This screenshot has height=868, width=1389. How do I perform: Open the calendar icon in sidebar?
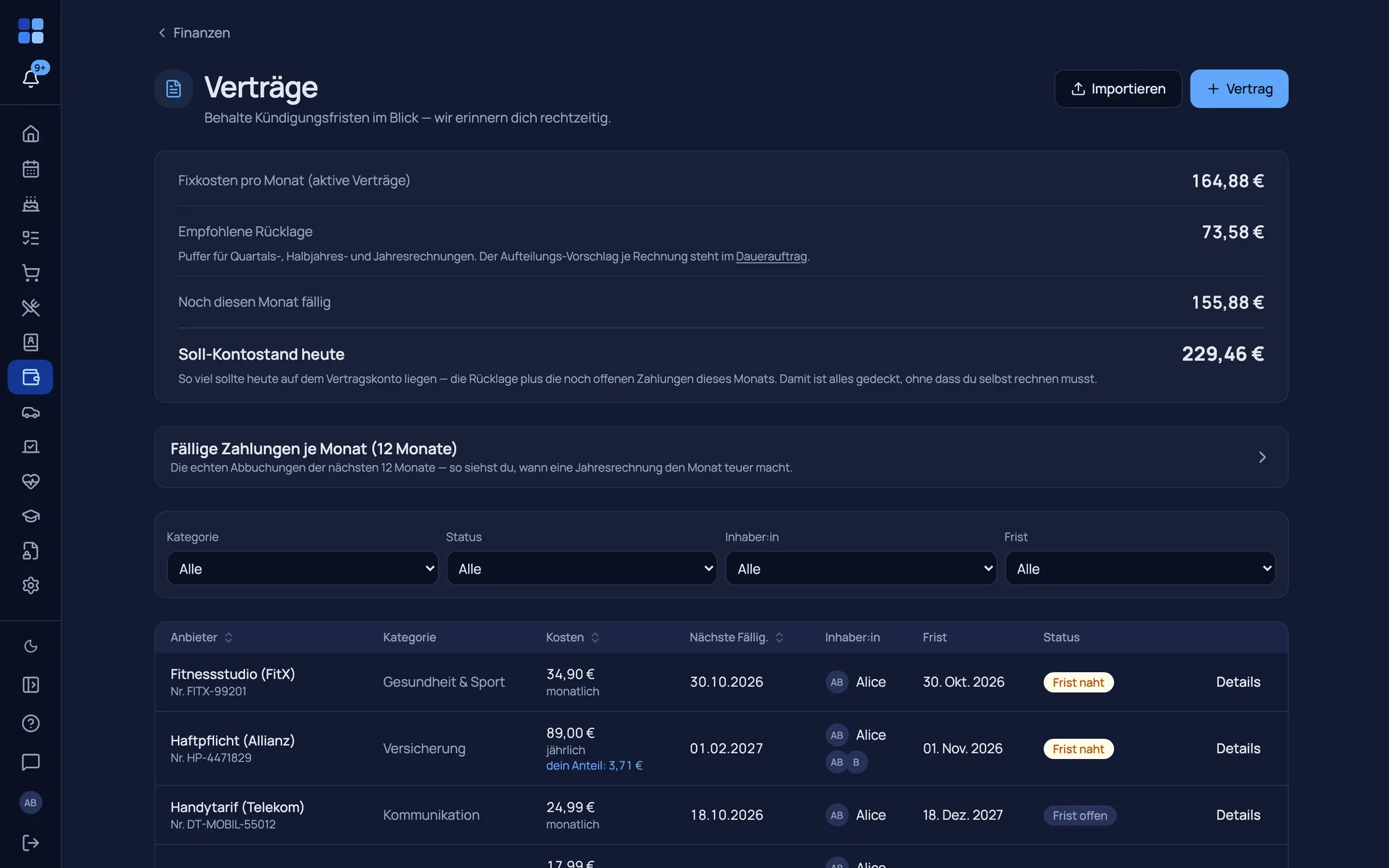coord(31,169)
